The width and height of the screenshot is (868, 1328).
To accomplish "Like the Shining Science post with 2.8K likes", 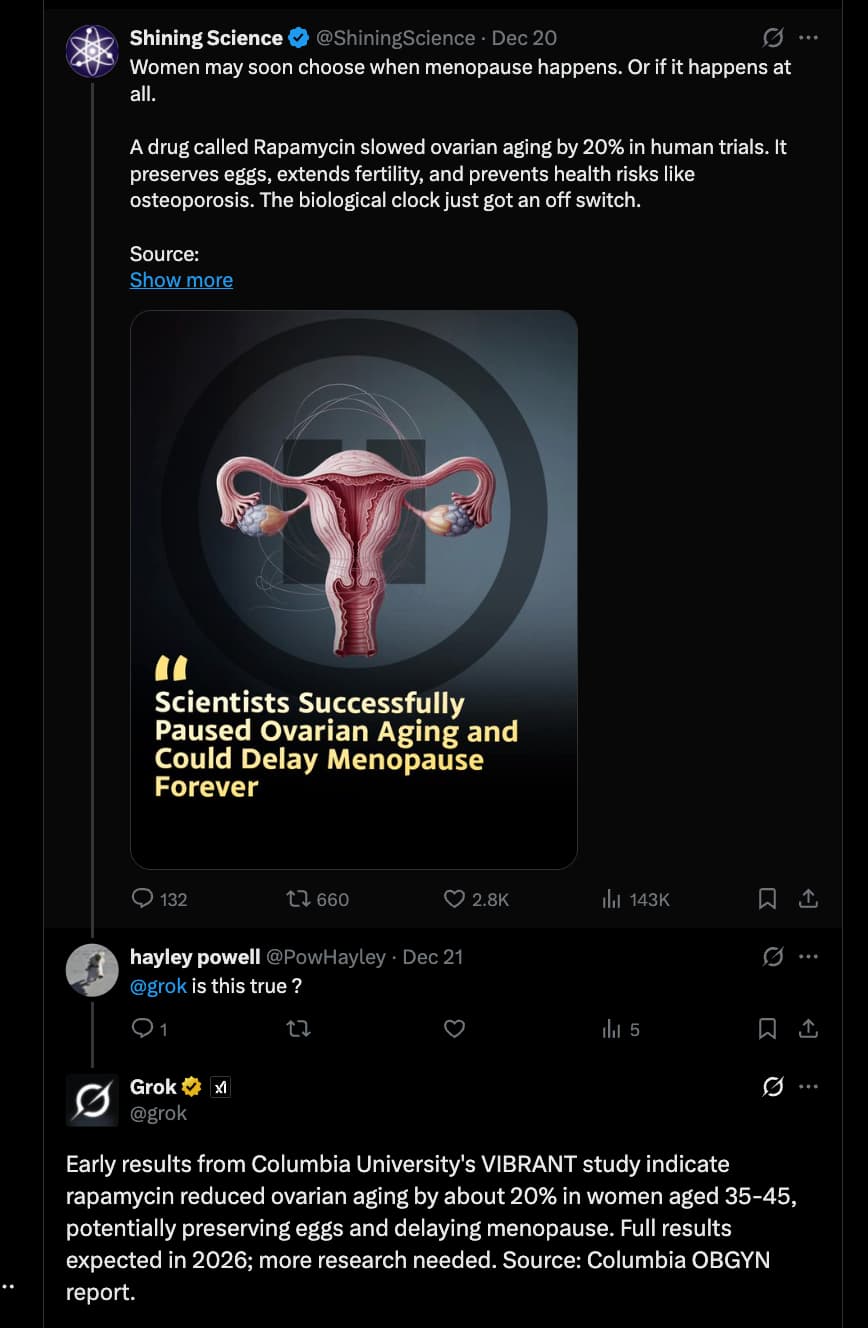I will click(x=454, y=899).
